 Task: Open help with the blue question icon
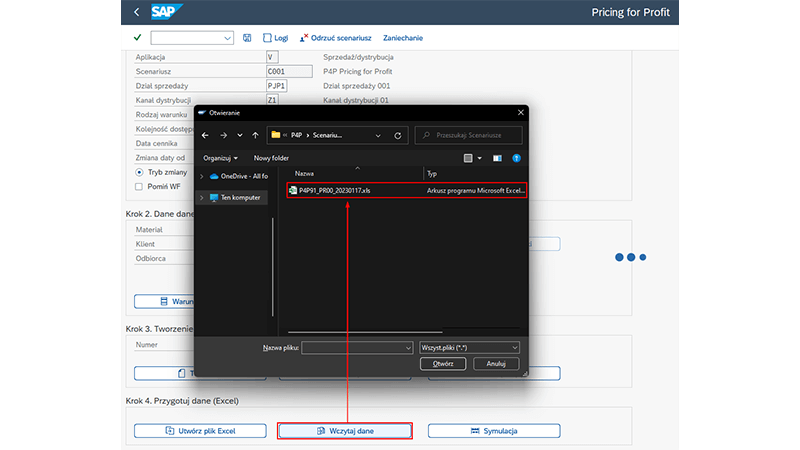click(x=516, y=158)
